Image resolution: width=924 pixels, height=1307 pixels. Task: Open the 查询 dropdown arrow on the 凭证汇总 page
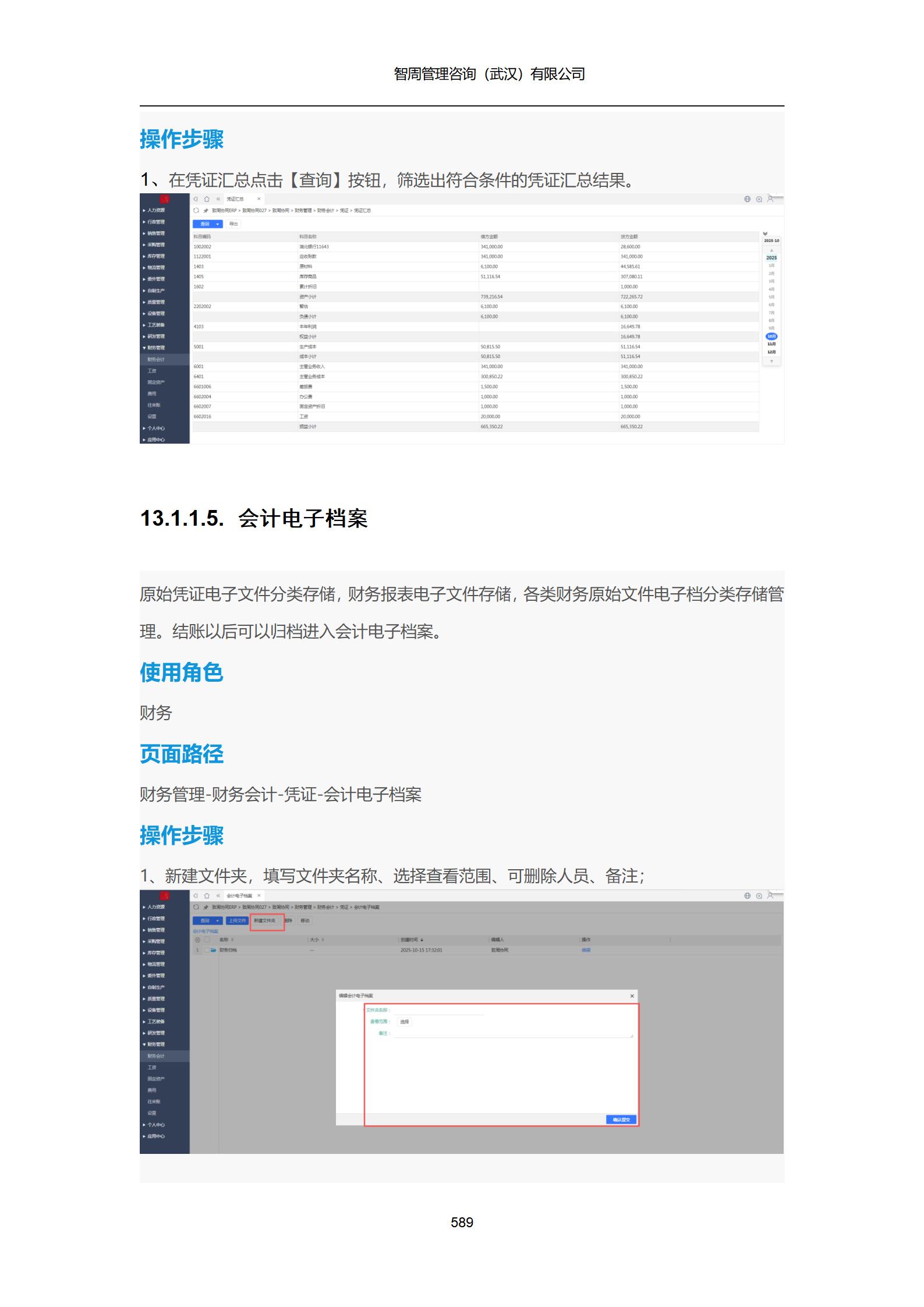[218, 224]
